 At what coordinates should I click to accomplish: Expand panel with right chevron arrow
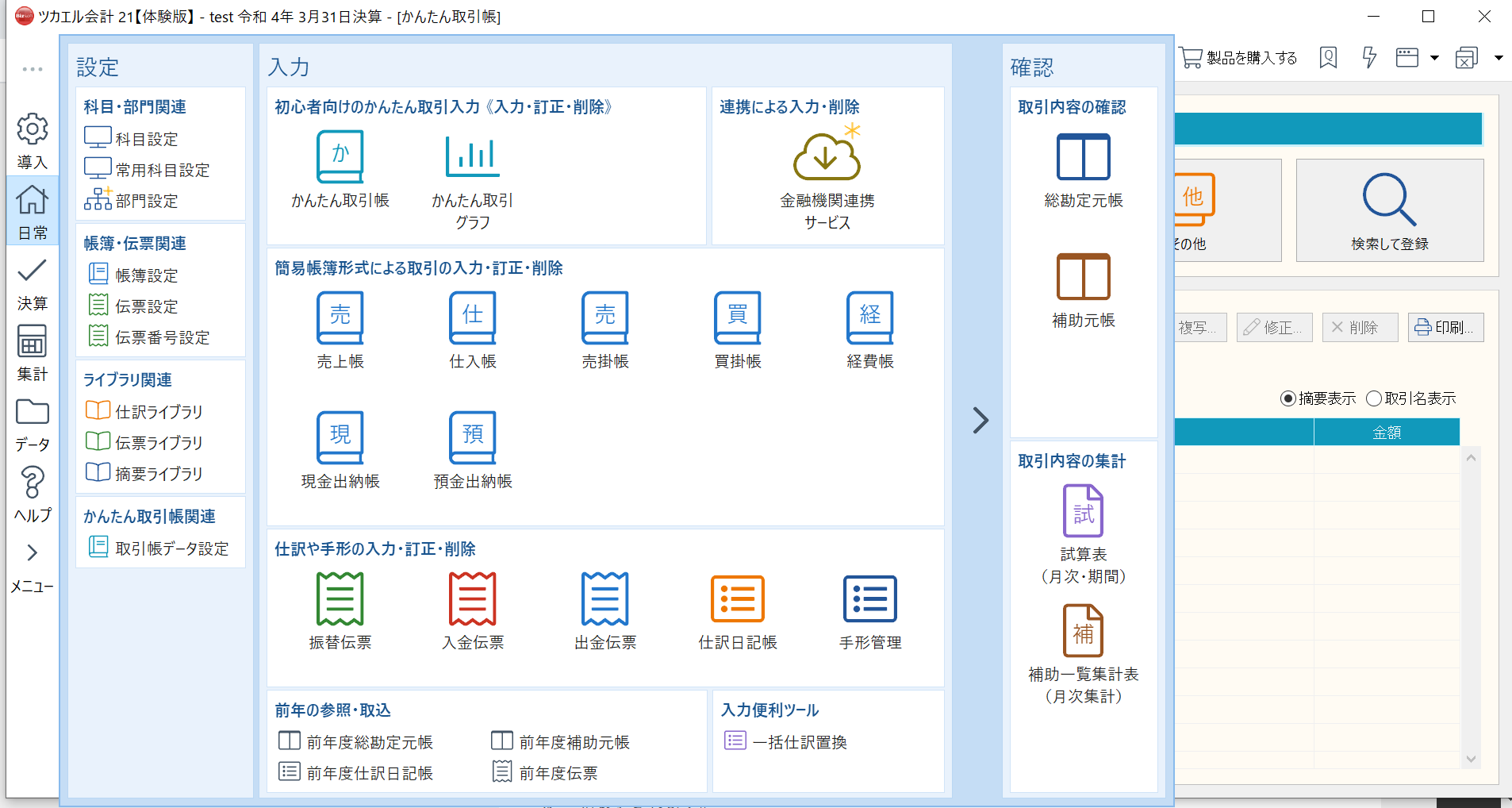pyautogui.click(x=980, y=420)
